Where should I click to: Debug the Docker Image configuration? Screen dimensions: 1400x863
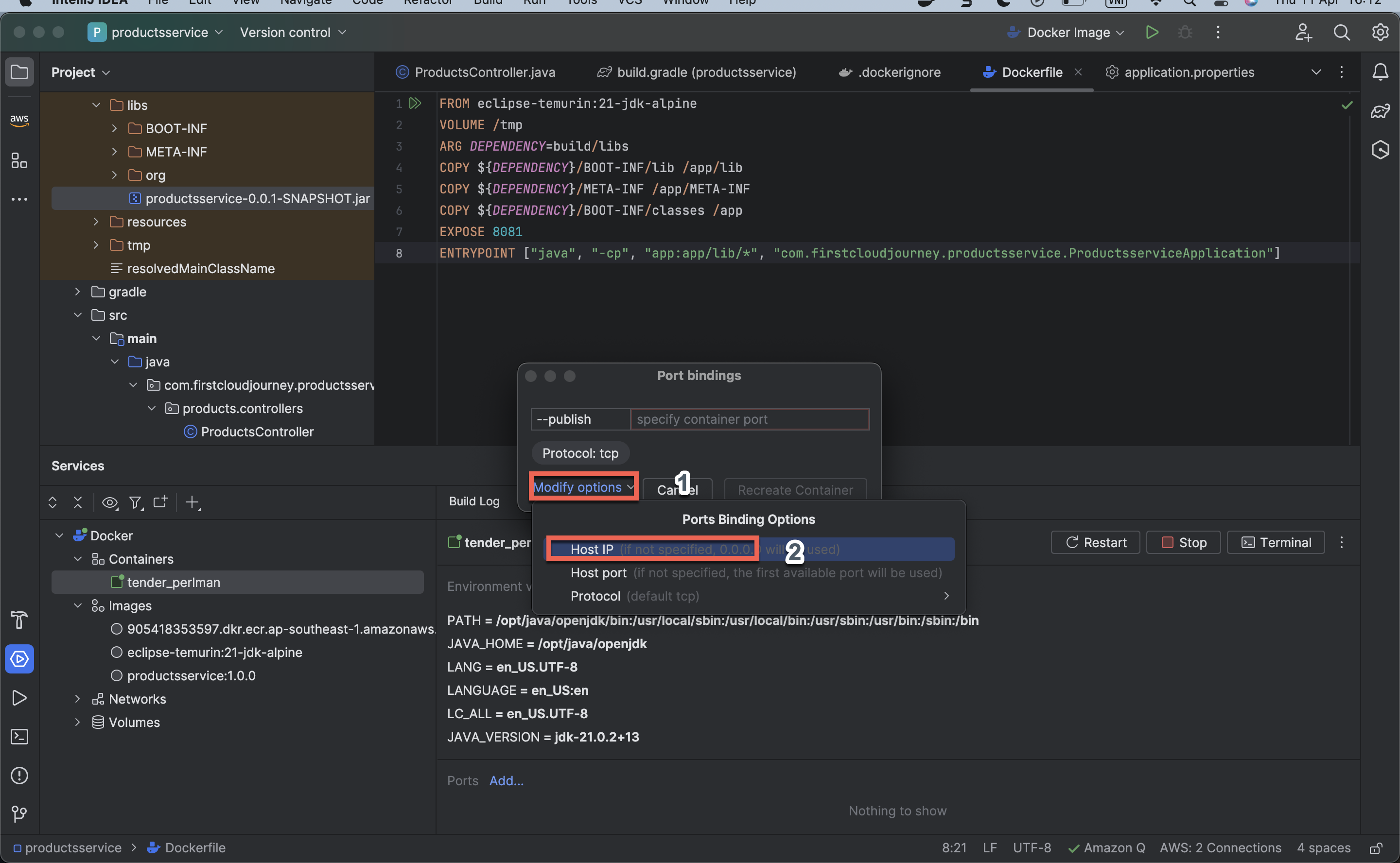pyautogui.click(x=1185, y=33)
